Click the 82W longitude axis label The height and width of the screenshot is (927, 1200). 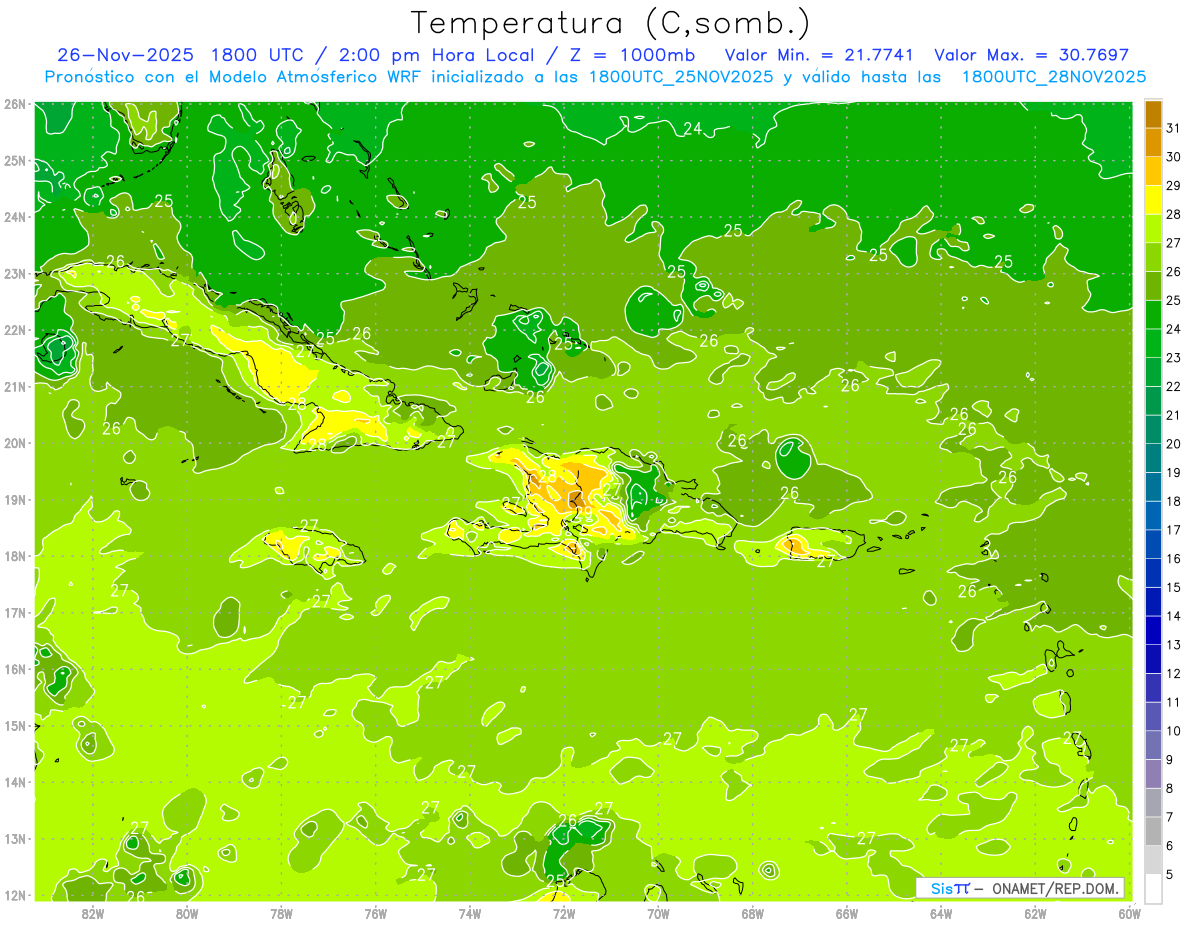tap(92, 913)
